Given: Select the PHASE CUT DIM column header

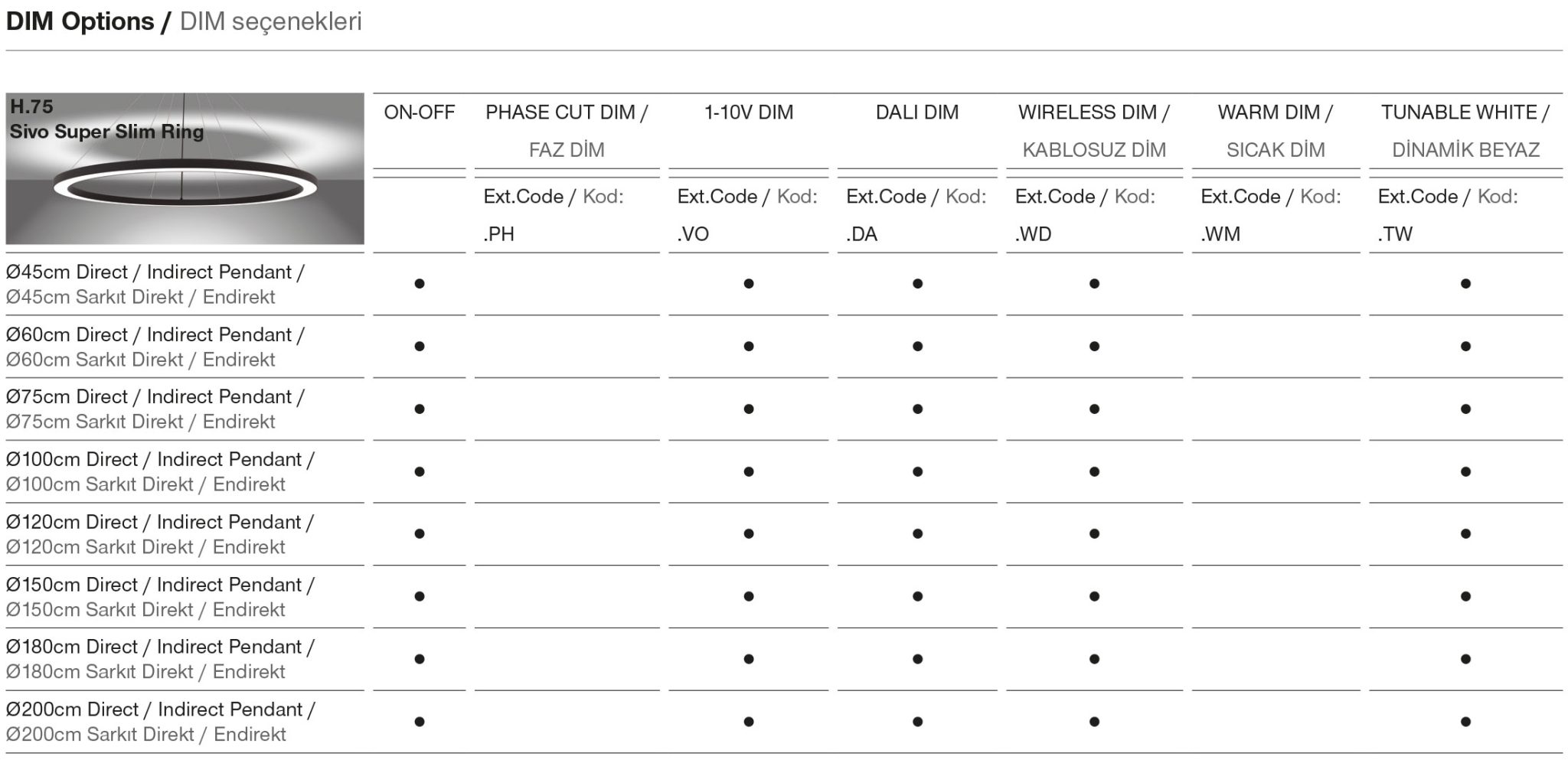Looking at the screenshot, I should 567,112.
